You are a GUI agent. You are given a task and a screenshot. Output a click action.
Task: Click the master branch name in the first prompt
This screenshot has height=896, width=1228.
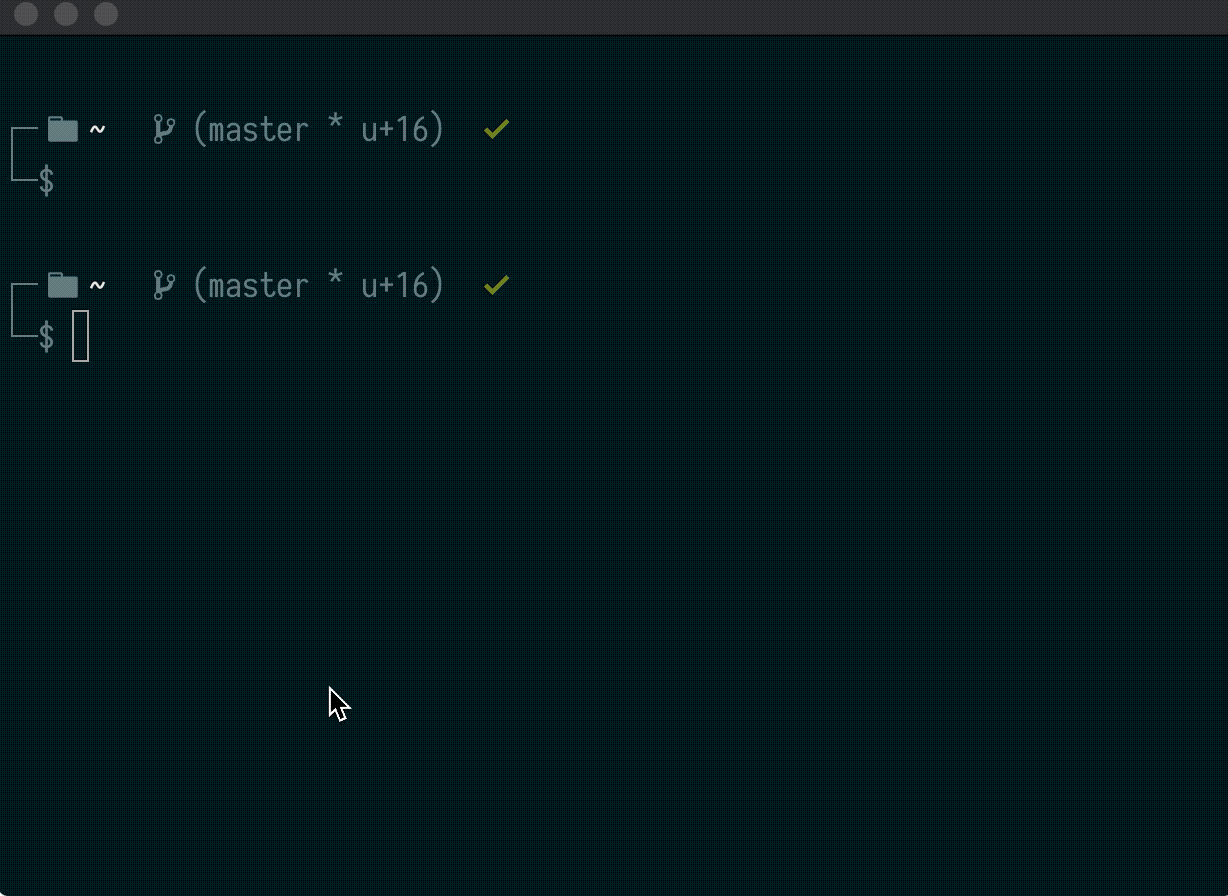[258, 128]
